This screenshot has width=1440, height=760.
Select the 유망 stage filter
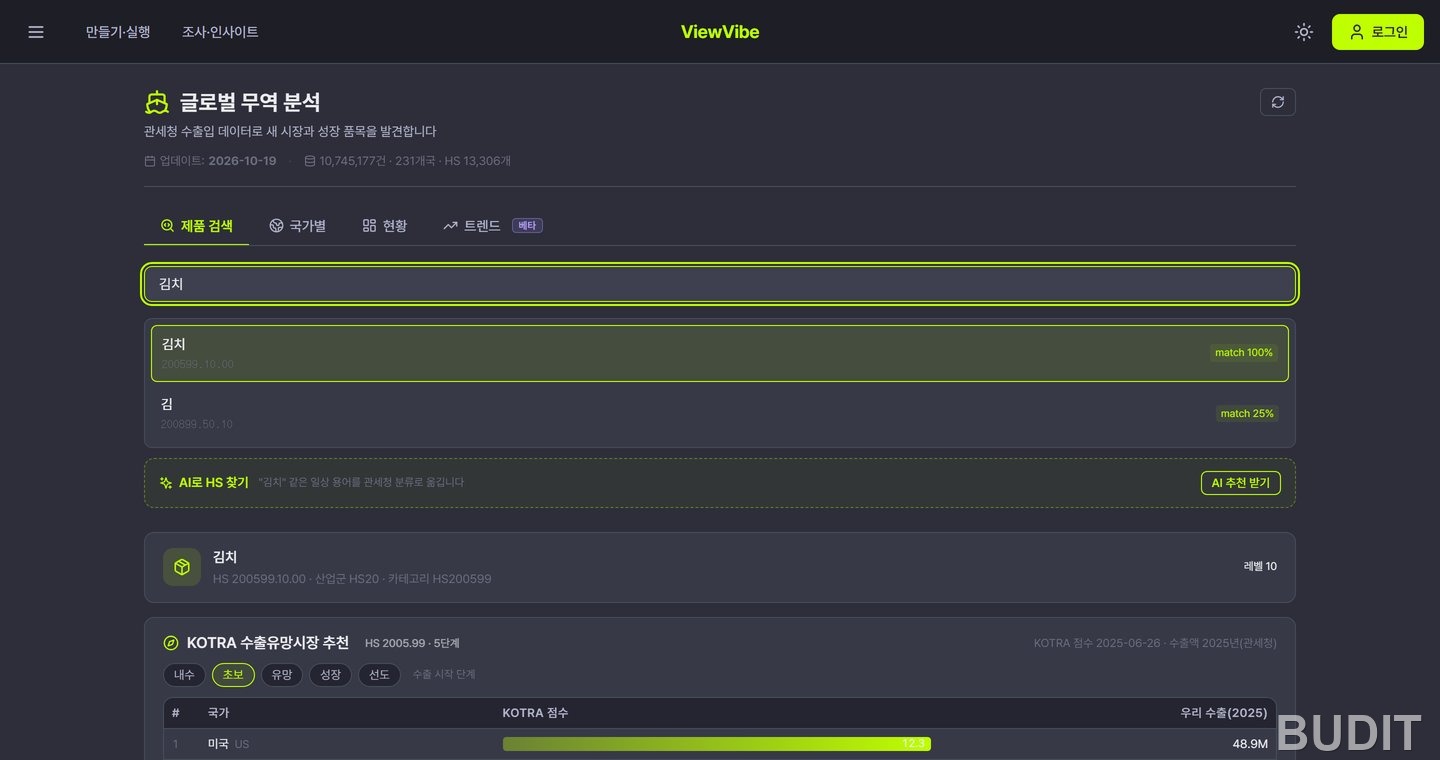(282, 675)
